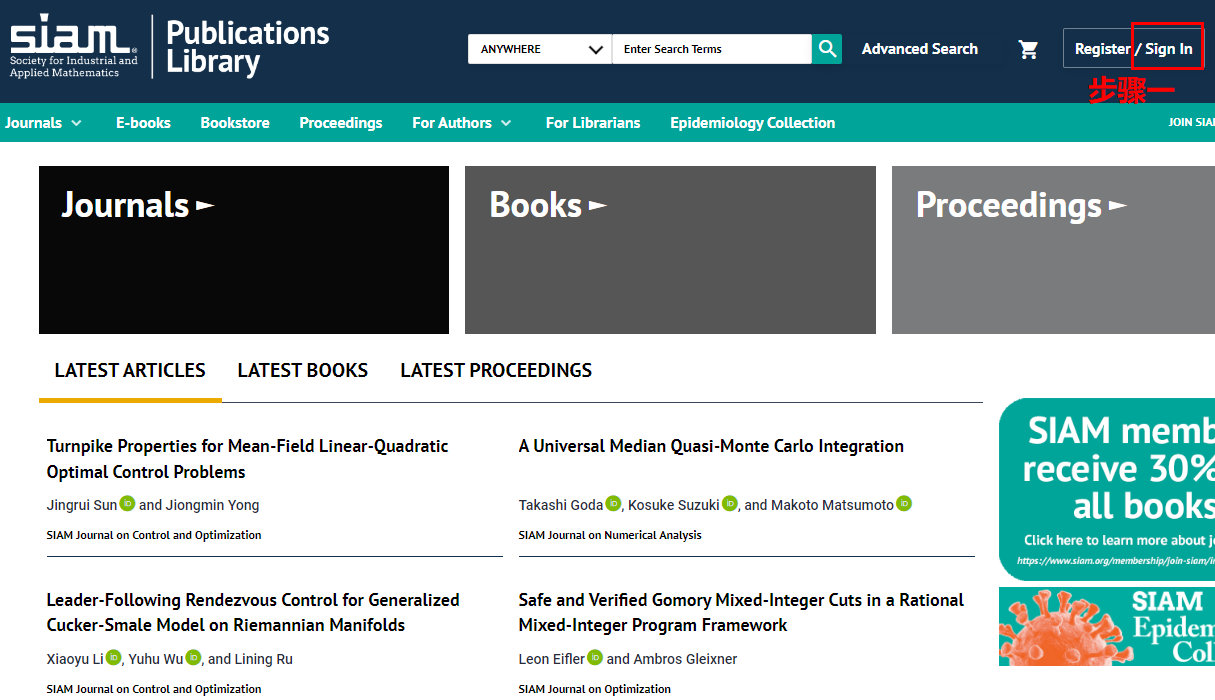Open the shopping cart

1028,49
